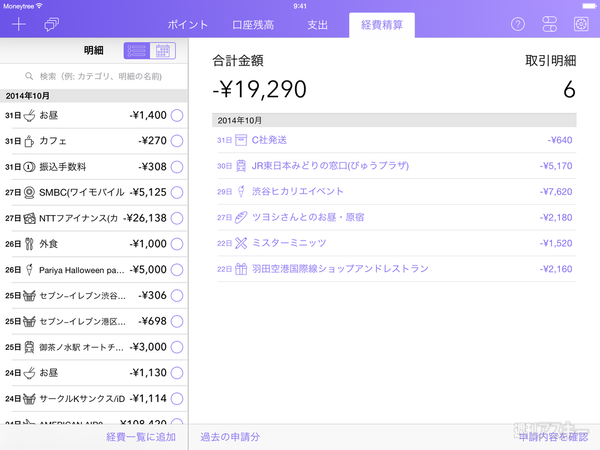This screenshot has width=600, height=450.
Task: Click the -¥5,170 amount
Action: coord(556,166)
